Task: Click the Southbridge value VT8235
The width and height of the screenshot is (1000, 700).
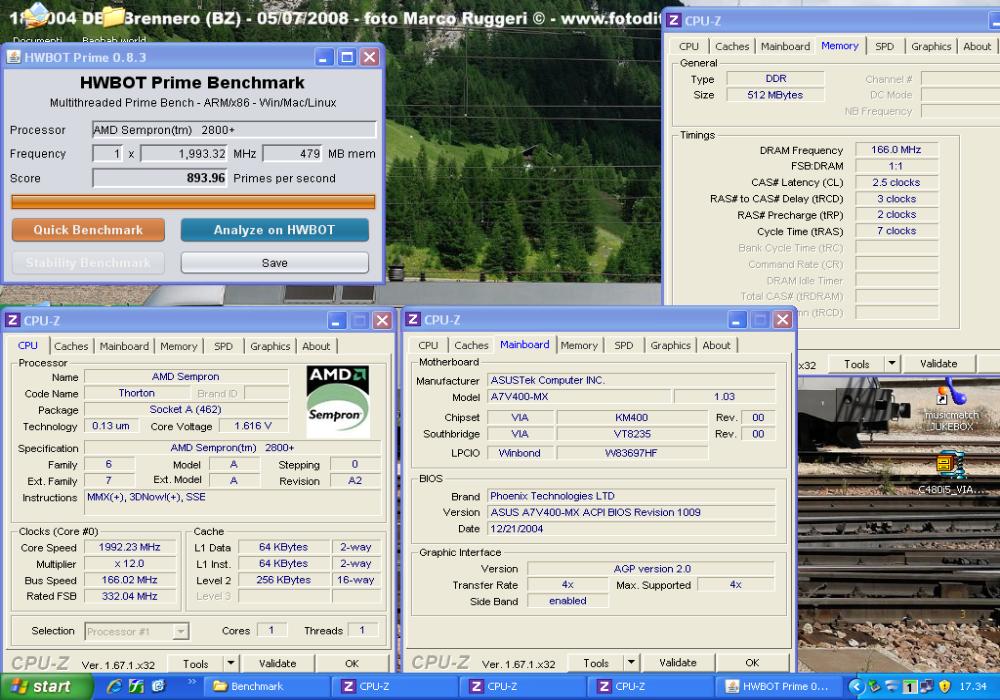Action: (632, 434)
